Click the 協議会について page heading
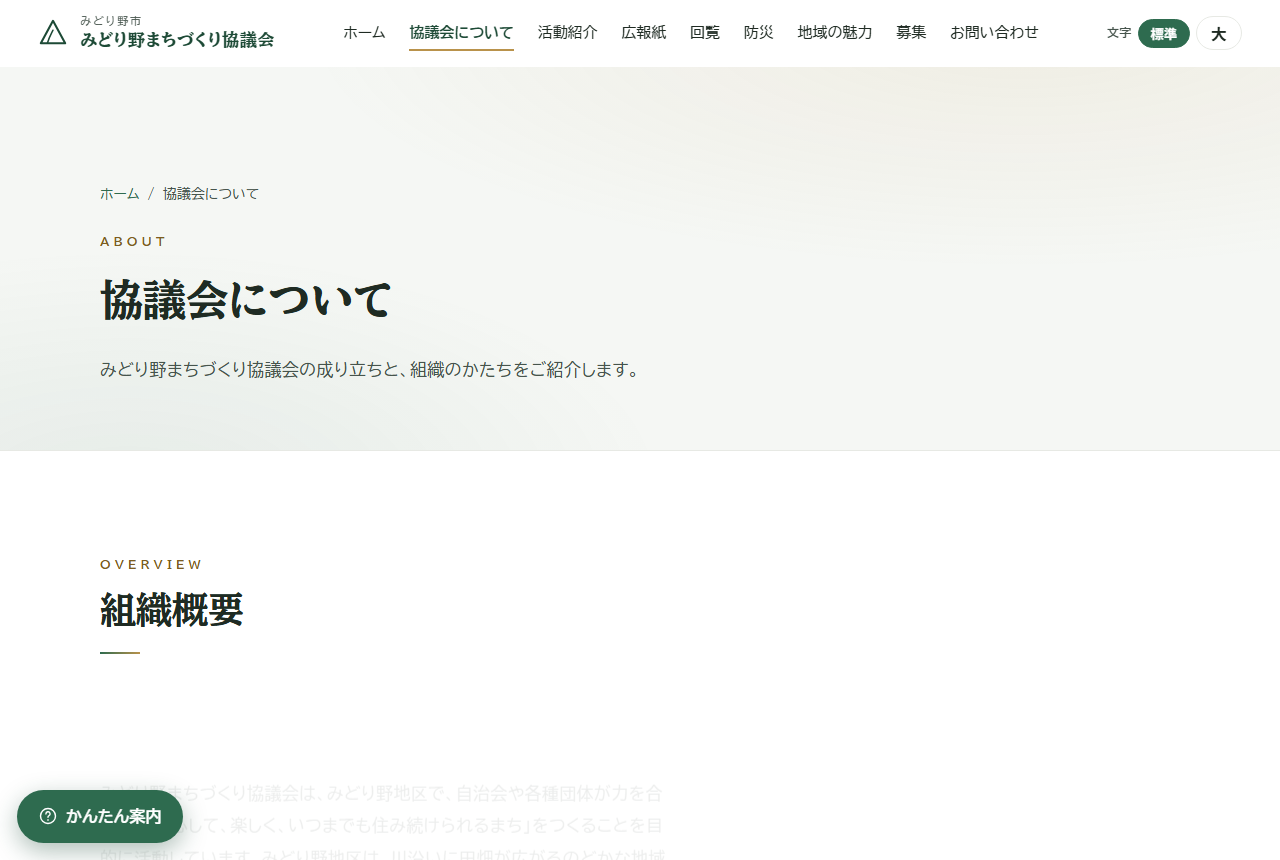This screenshot has width=1280, height=860. [x=245, y=300]
